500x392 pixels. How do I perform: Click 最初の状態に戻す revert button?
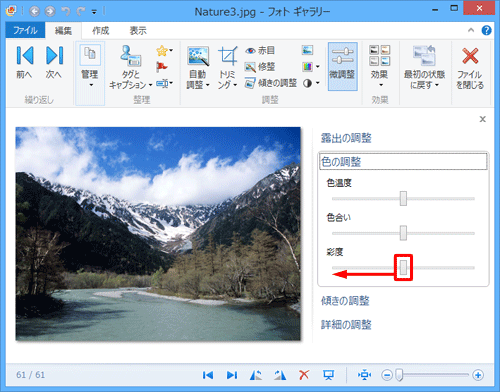click(x=424, y=67)
